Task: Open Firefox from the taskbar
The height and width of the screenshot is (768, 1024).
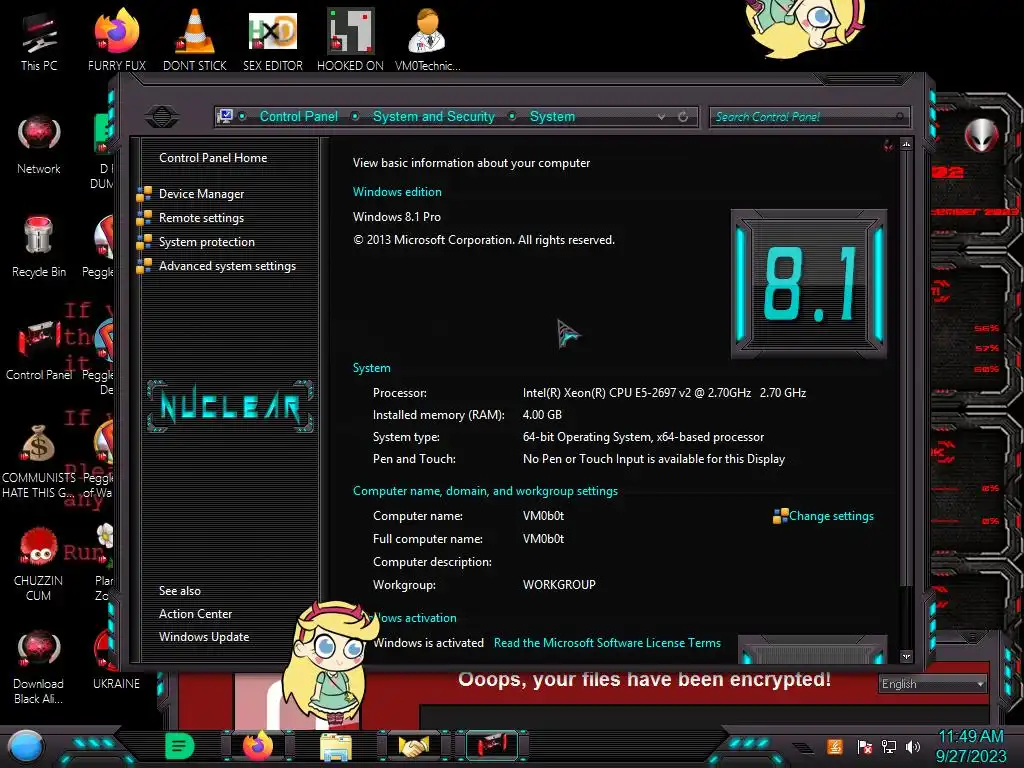Action: [x=258, y=746]
